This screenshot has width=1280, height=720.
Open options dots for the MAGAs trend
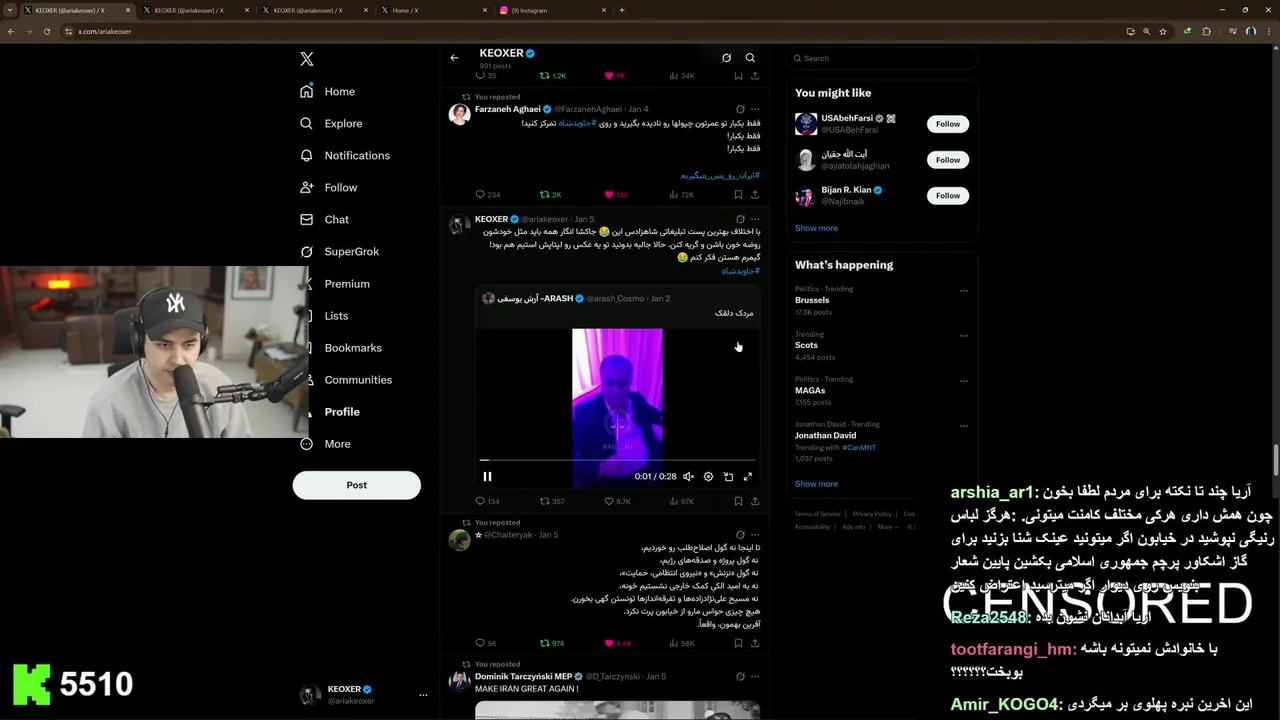coord(964,381)
